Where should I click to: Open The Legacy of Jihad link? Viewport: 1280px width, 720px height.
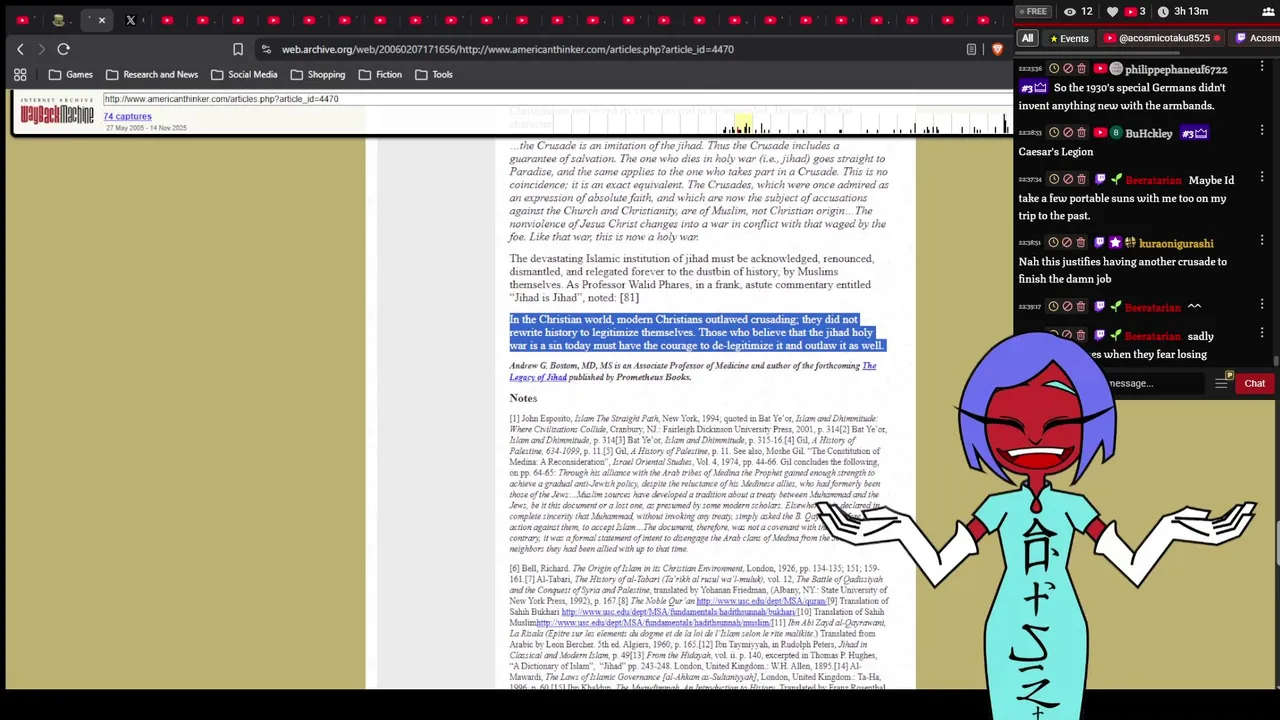[692, 371]
